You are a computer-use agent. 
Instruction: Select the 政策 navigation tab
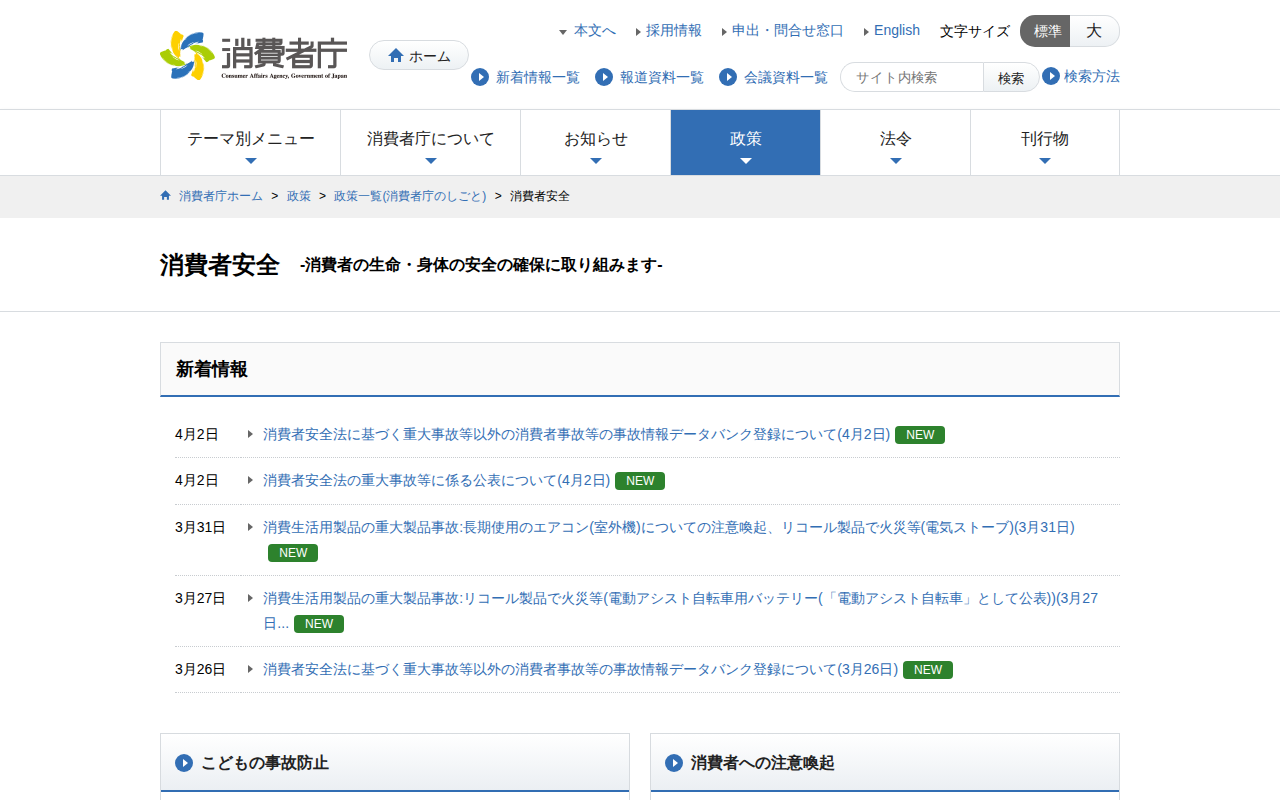click(x=745, y=142)
